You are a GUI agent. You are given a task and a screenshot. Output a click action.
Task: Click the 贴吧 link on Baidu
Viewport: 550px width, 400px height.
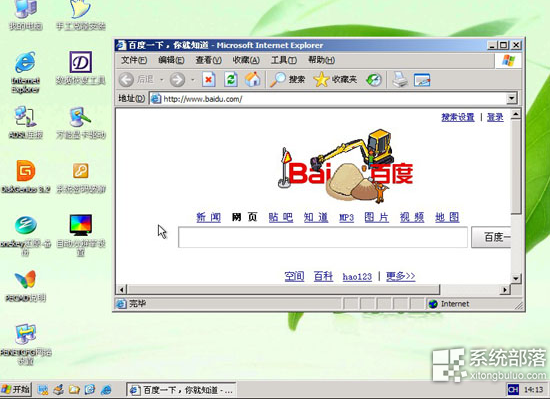click(281, 218)
